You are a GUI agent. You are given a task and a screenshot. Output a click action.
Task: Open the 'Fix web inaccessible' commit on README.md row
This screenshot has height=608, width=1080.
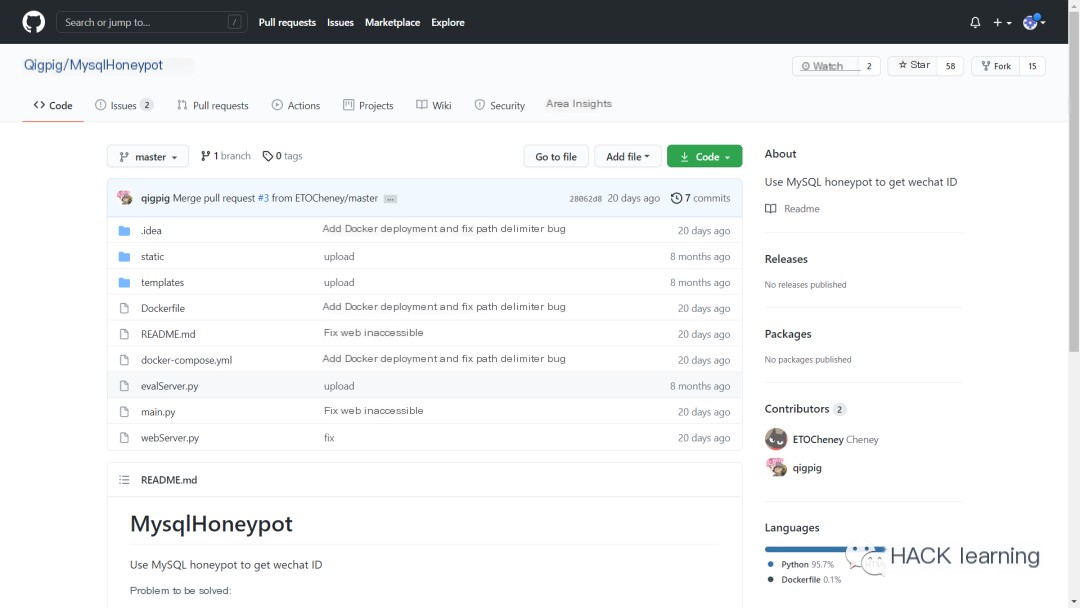point(373,333)
